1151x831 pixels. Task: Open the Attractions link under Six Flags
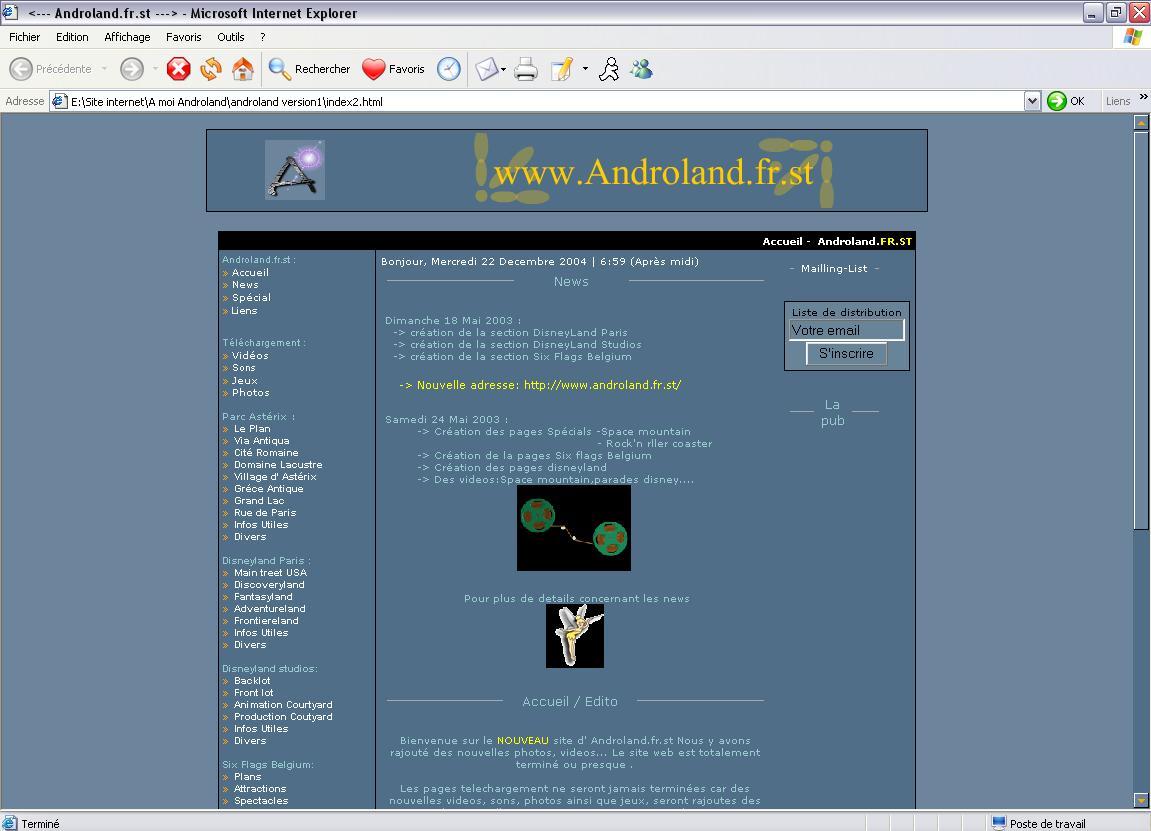click(260, 789)
